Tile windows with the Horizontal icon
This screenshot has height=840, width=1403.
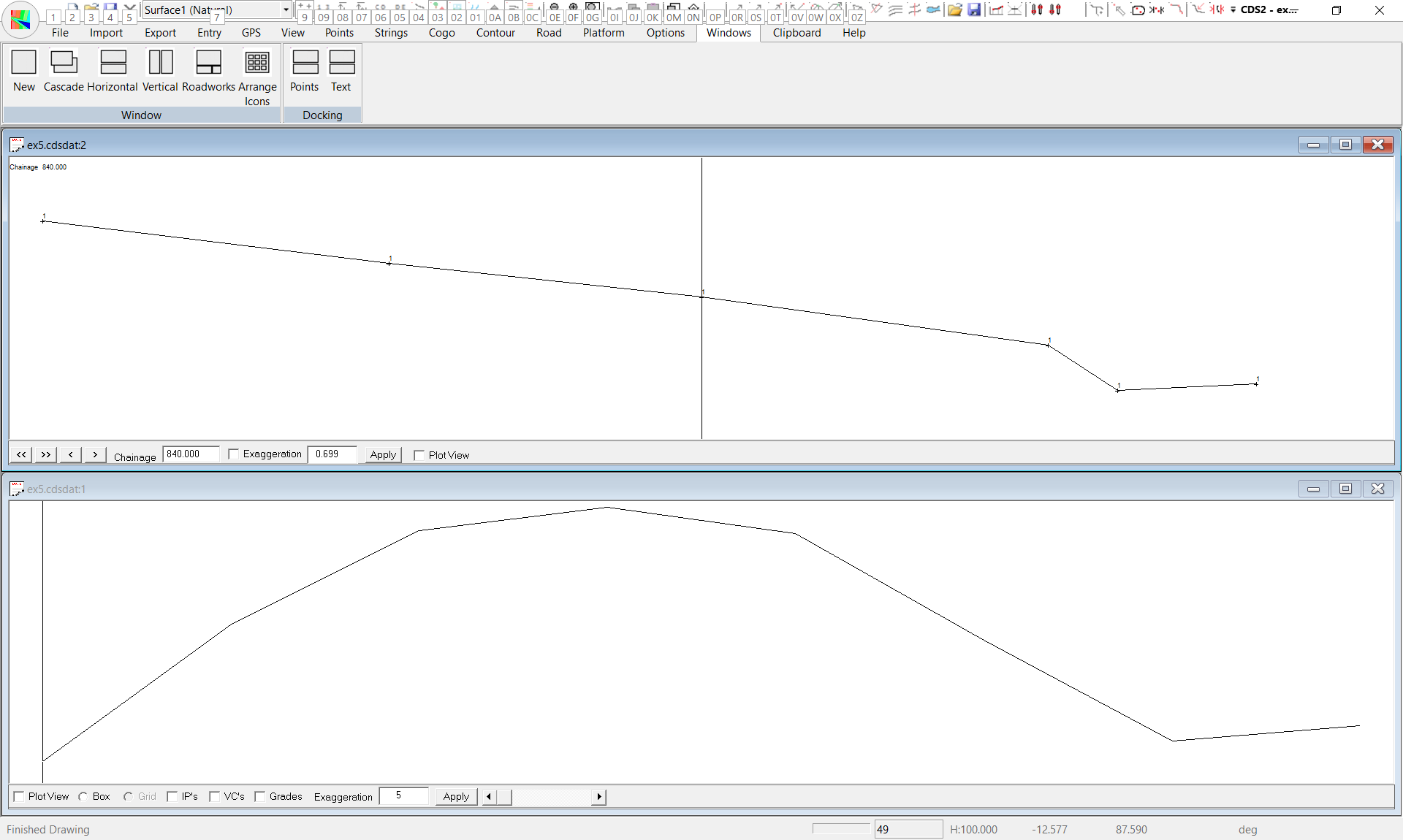point(113,63)
